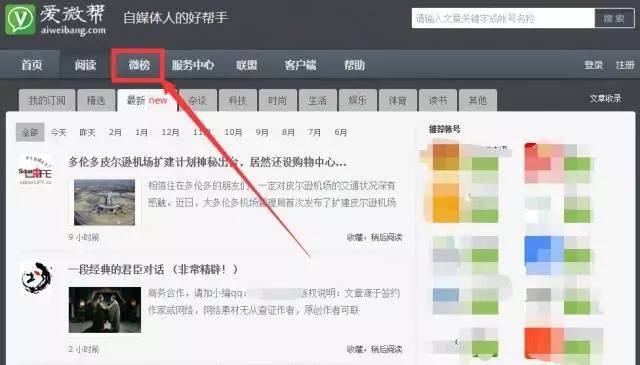Open the Toronto Pearson airport article thumbnail
The width and height of the screenshot is (640, 365).
[104, 202]
